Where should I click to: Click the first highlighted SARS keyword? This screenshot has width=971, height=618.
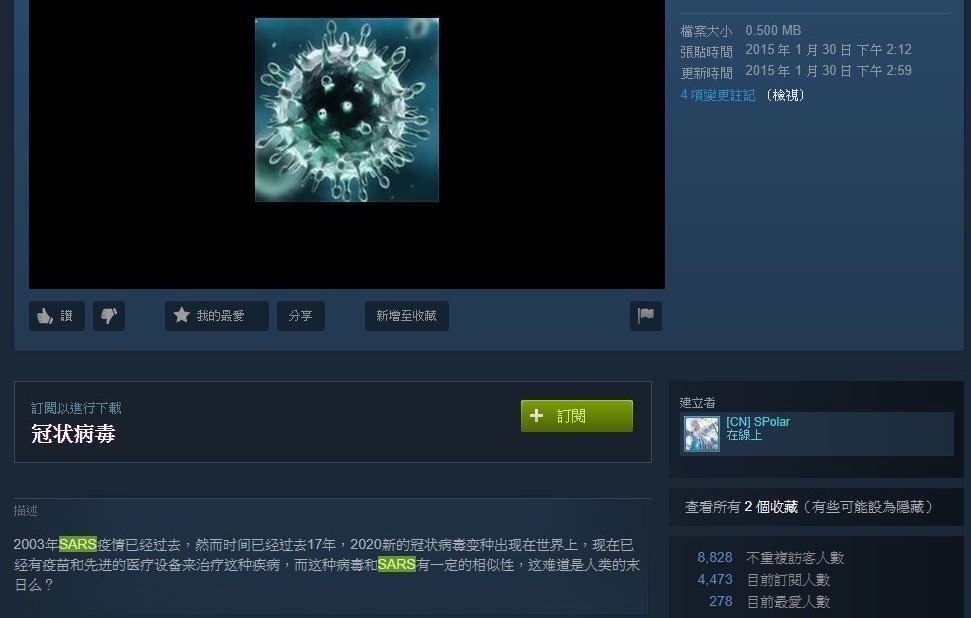click(x=77, y=544)
